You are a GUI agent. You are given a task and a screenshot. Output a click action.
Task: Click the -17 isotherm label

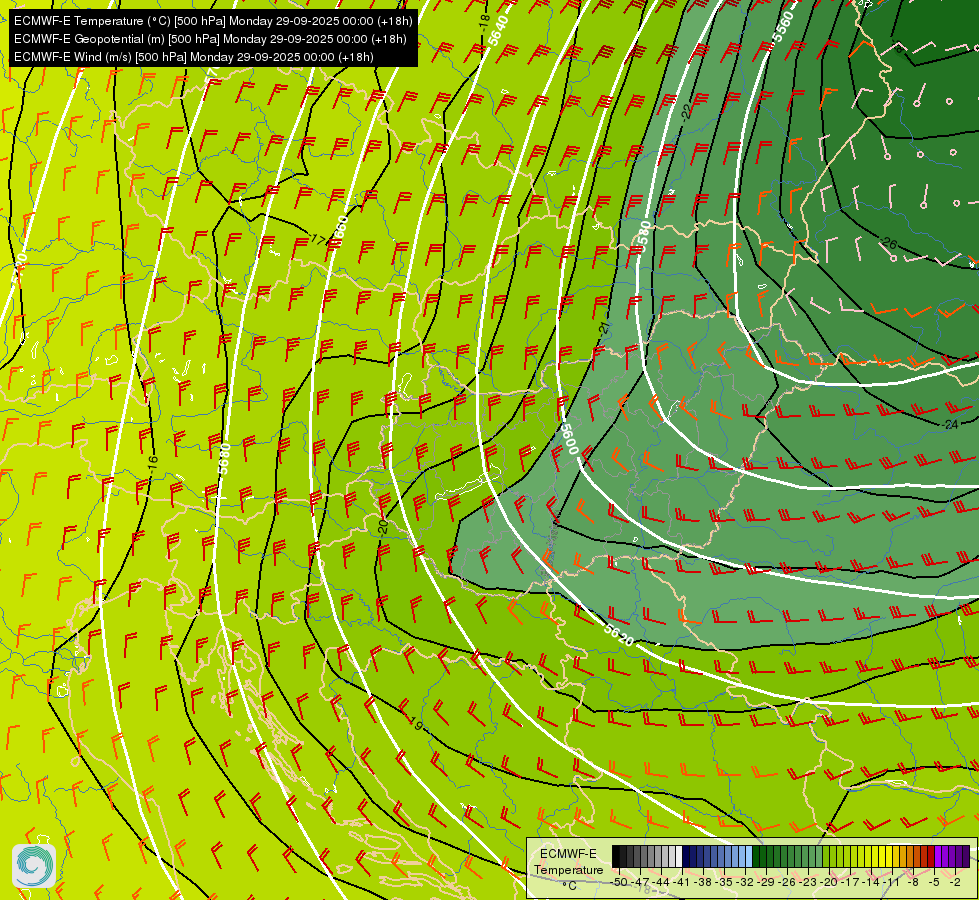point(318,239)
